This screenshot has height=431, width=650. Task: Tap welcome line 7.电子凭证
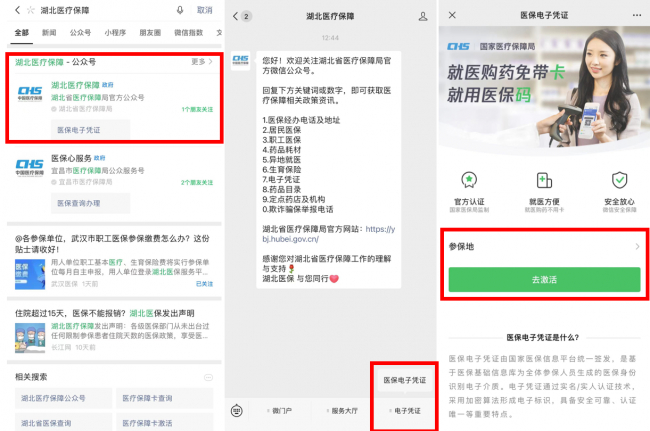tap(281, 179)
